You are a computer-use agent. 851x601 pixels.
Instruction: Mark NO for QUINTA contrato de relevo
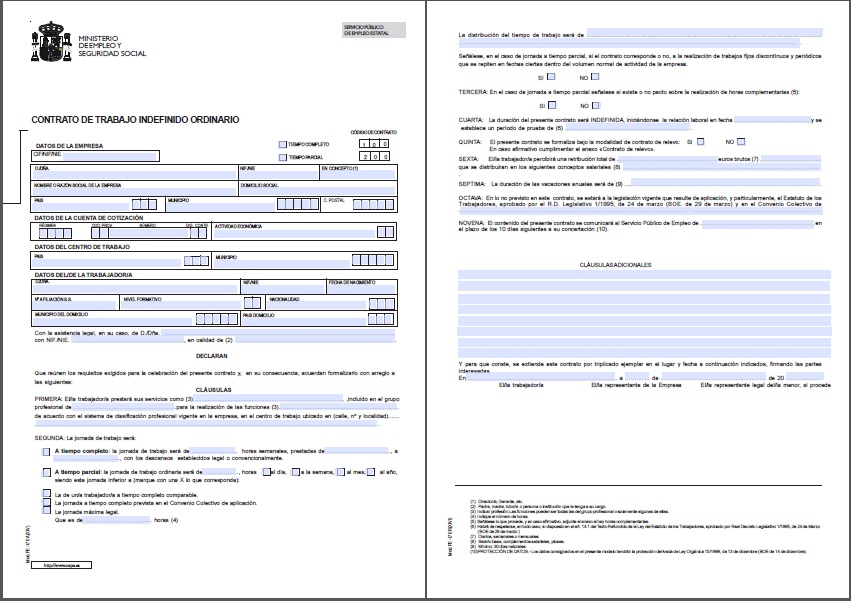(x=741, y=141)
